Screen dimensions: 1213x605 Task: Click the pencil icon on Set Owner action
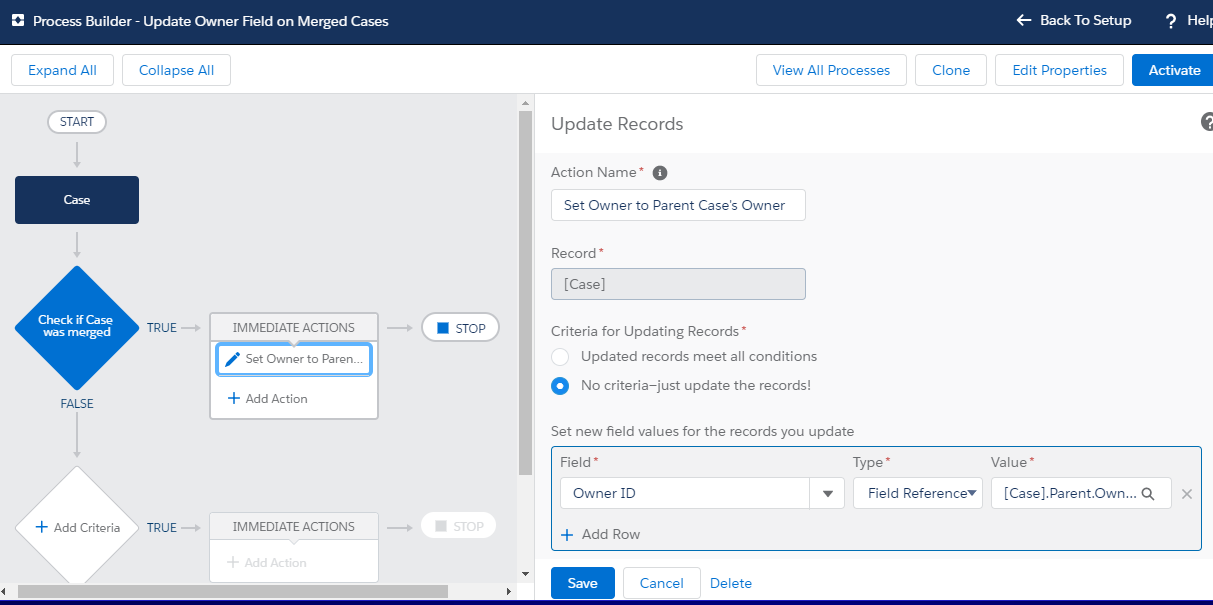coord(232,359)
